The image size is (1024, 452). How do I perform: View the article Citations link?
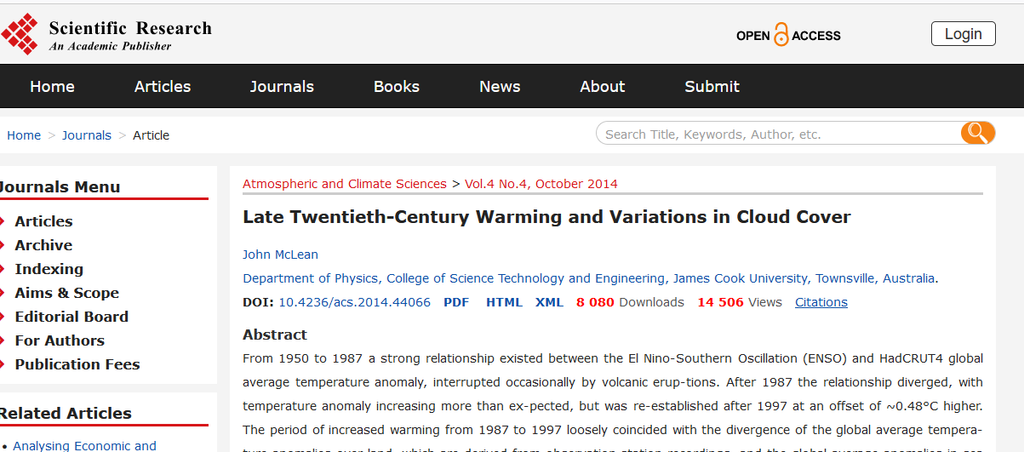coord(821,302)
